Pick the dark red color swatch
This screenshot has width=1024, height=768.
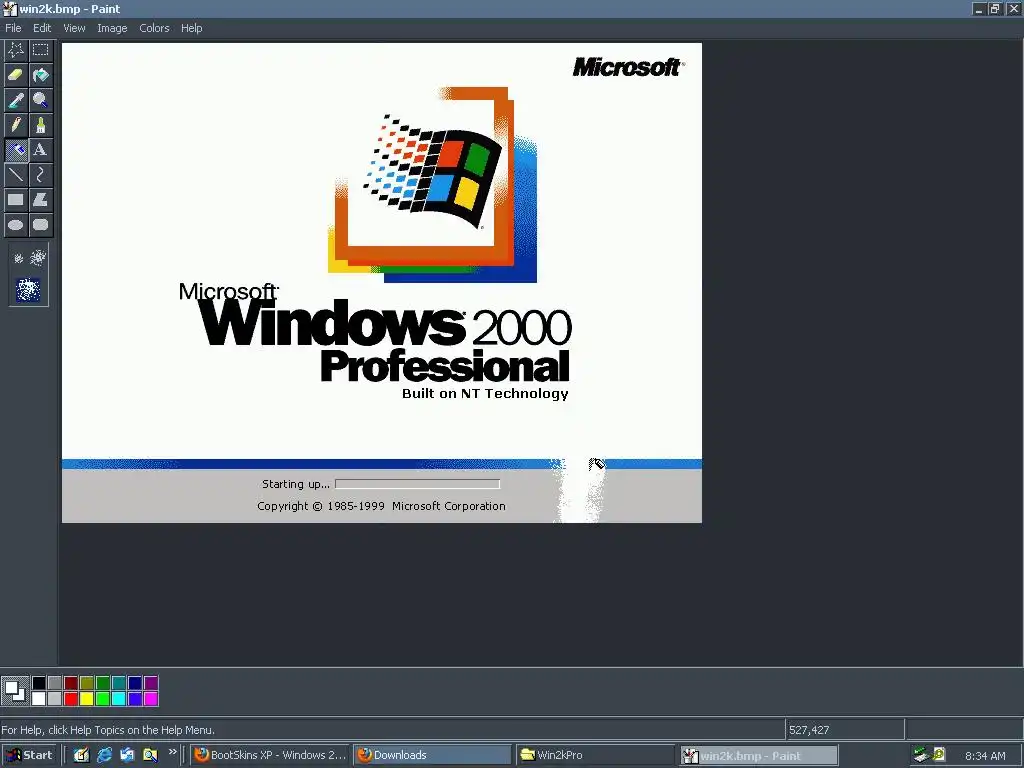(71, 683)
